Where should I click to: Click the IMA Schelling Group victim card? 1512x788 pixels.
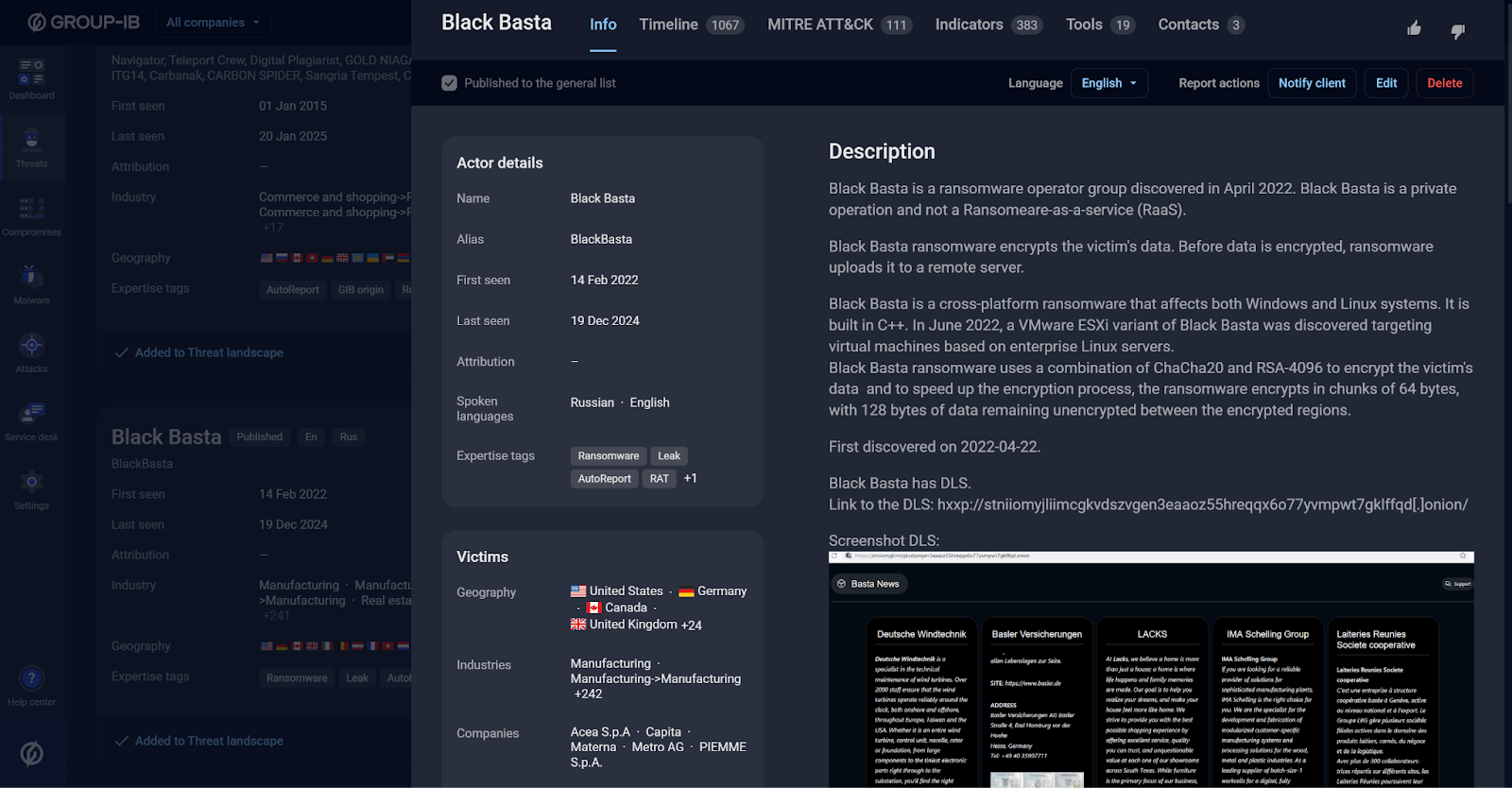click(x=1267, y=703)
